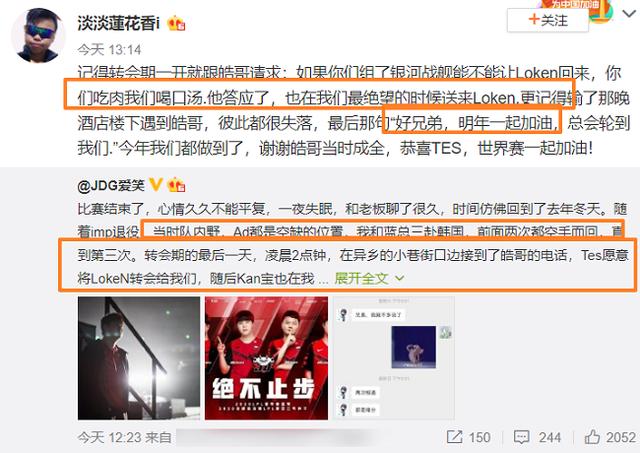
Task: Open the 淡淡莲花香i username link
Action: click(118, 22)
